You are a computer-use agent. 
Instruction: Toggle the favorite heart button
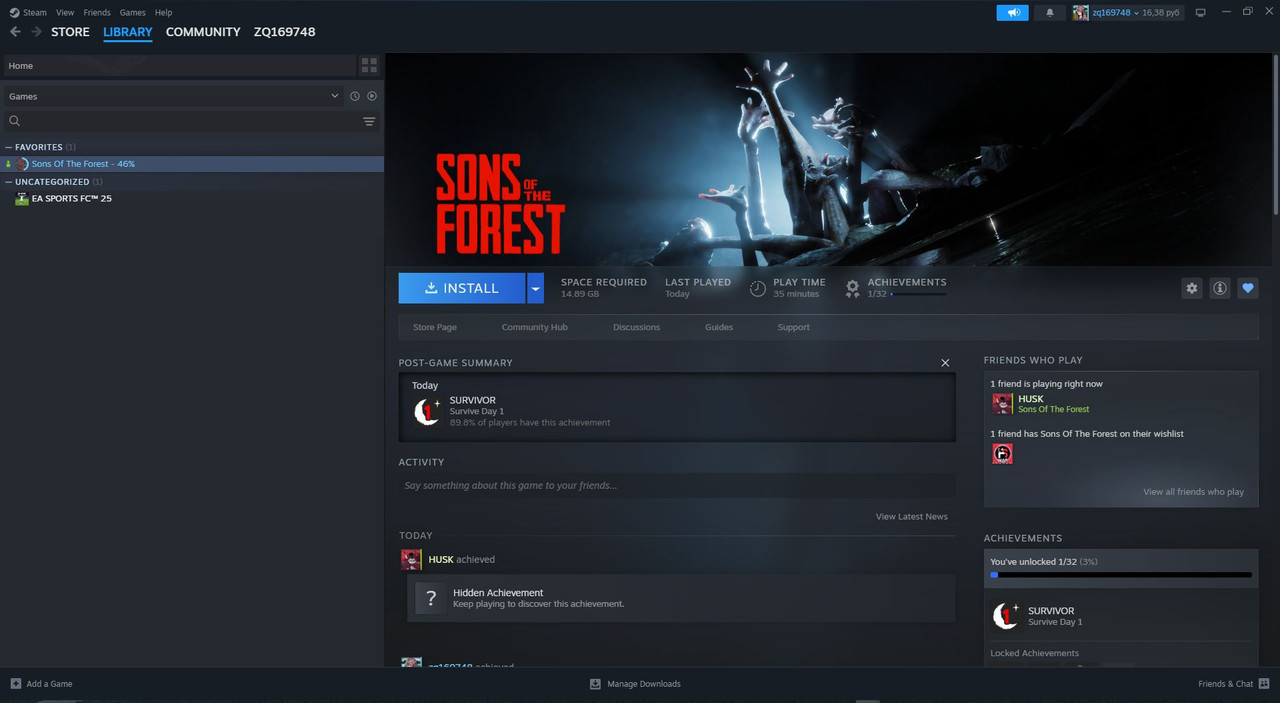(1248, 288)
